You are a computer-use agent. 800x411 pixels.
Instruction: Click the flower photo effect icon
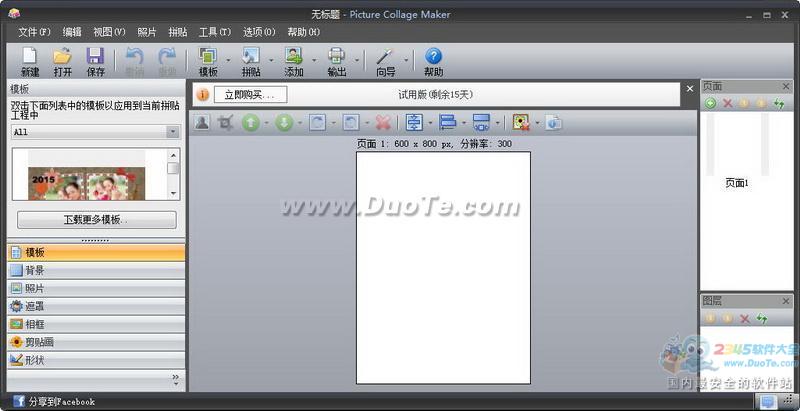point(521,123)
